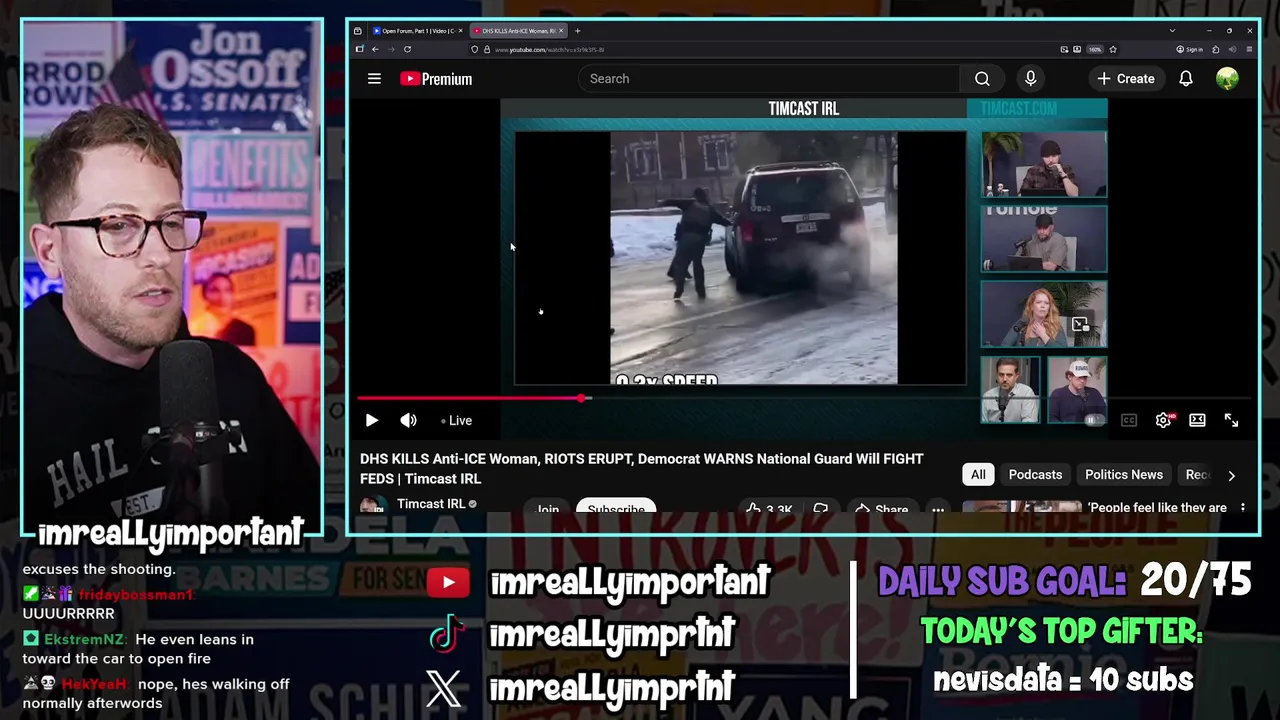This screenshot has height=720, width=1280.
Task: Play the Timcast IRL video
Action: click(371, 421)
